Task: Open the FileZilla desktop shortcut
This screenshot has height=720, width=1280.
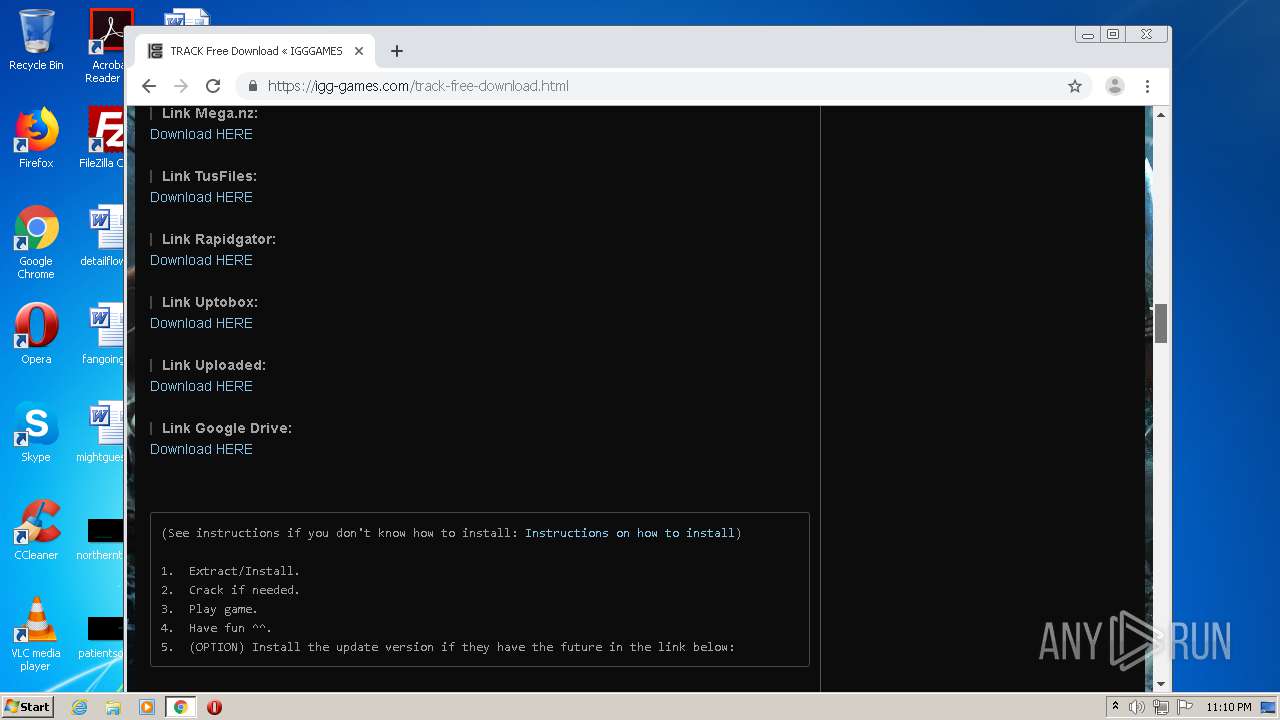Action: pos(104,138)
